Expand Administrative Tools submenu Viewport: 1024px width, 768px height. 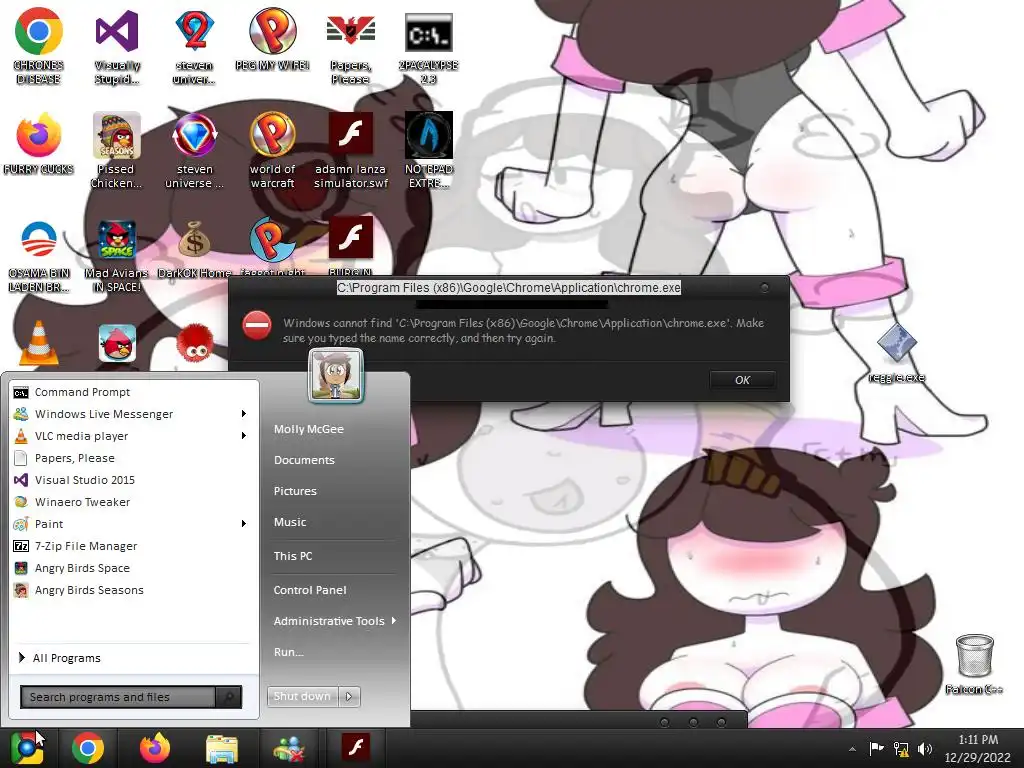(394, 621)
